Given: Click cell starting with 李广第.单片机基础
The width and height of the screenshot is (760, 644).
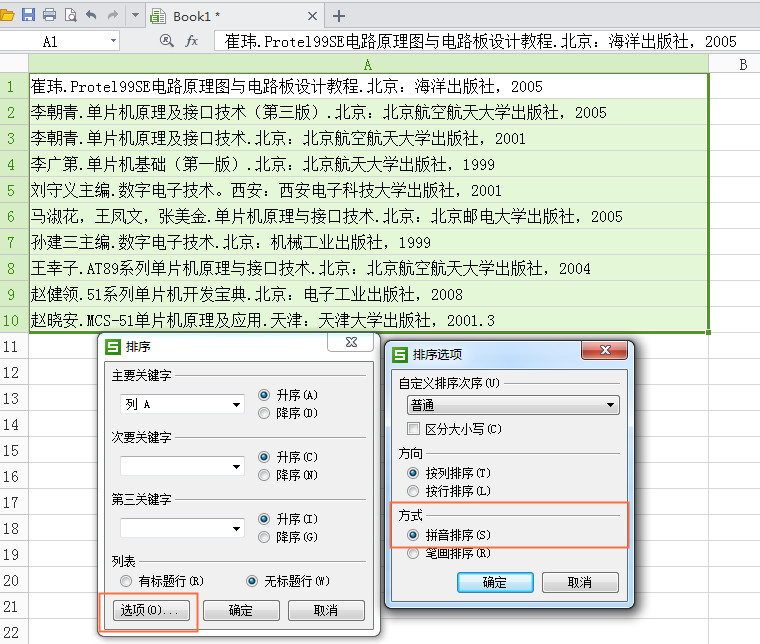Looking at the screenshot, I should 368,164.
